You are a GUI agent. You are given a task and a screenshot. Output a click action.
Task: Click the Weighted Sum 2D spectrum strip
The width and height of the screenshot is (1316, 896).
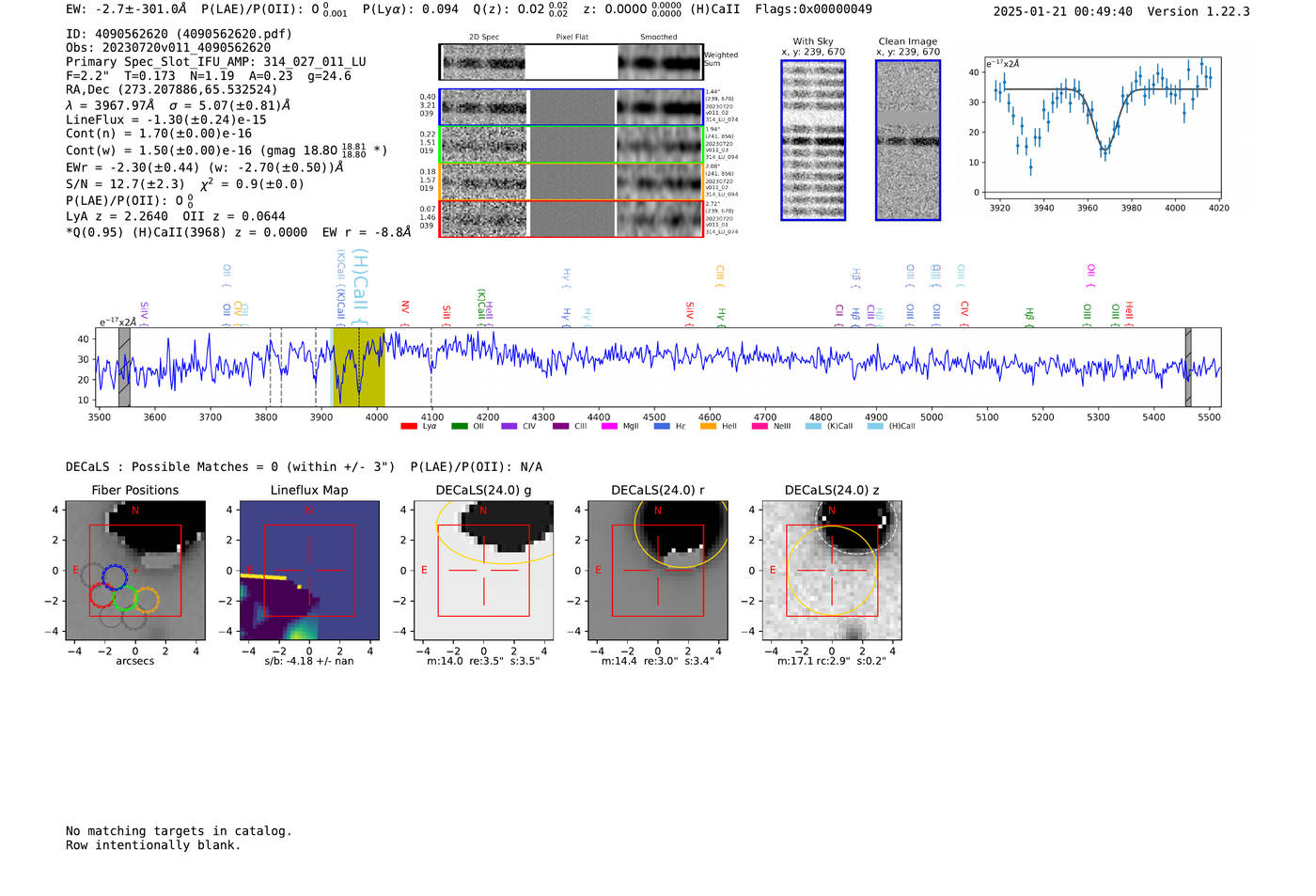pyautogui.click(x=571, y=62)
